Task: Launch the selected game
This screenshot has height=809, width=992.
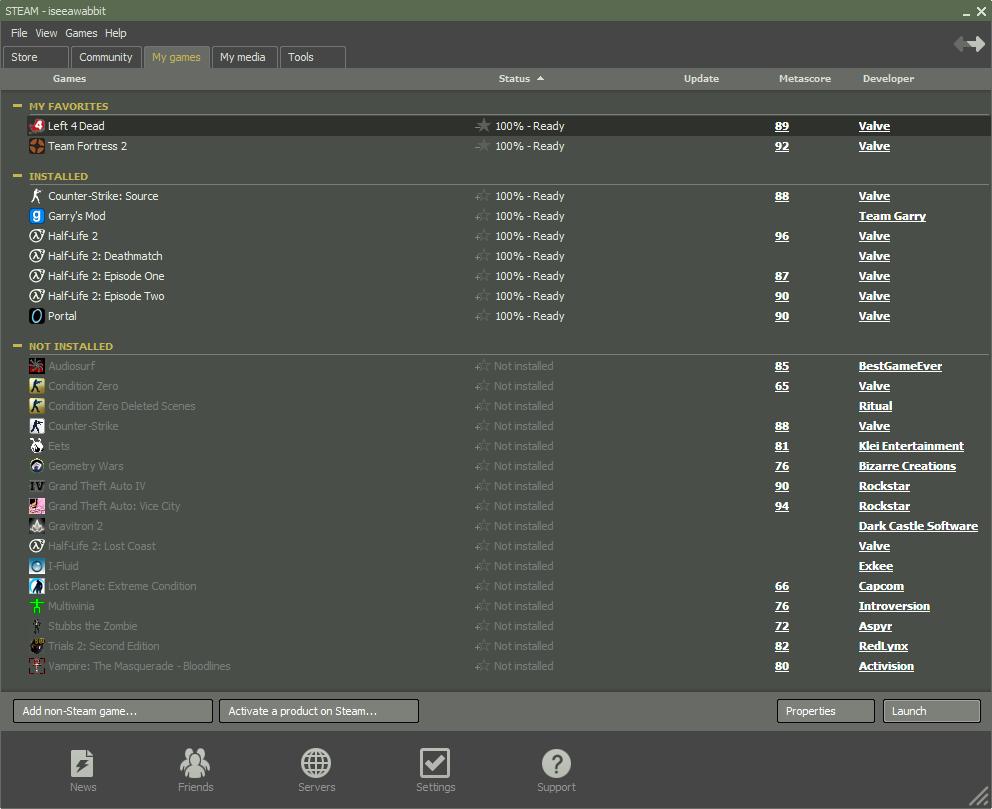Action: (x=932, y=711)
